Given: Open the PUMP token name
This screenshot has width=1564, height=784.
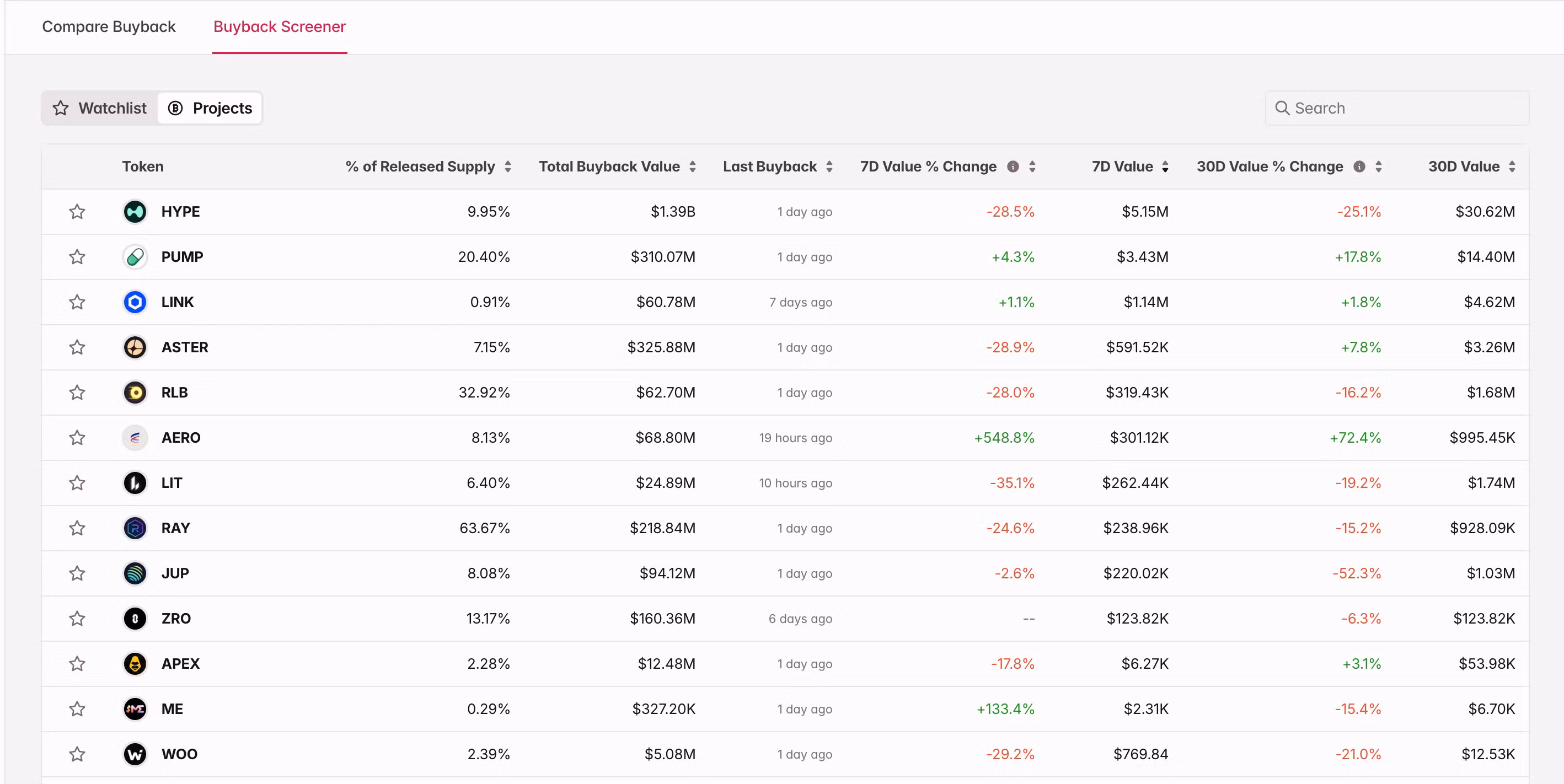Looking at the screenshot, I should (x=182, y=257).
